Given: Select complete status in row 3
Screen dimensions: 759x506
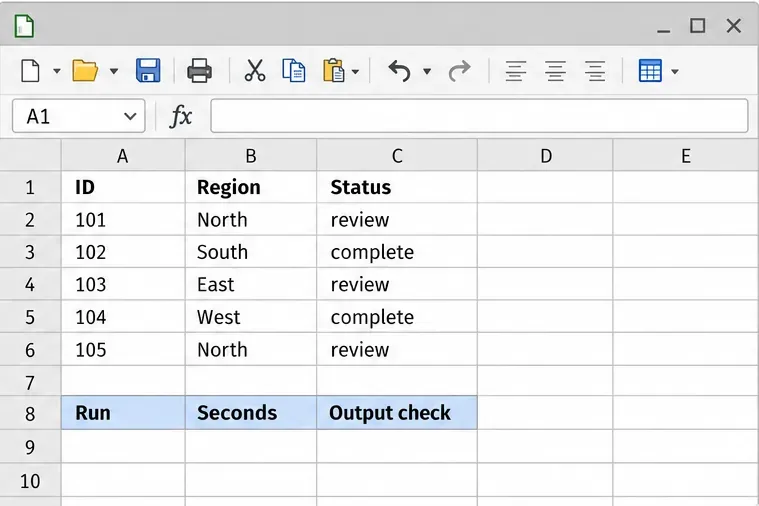Looking at the screenshot, I should (397, 252).
